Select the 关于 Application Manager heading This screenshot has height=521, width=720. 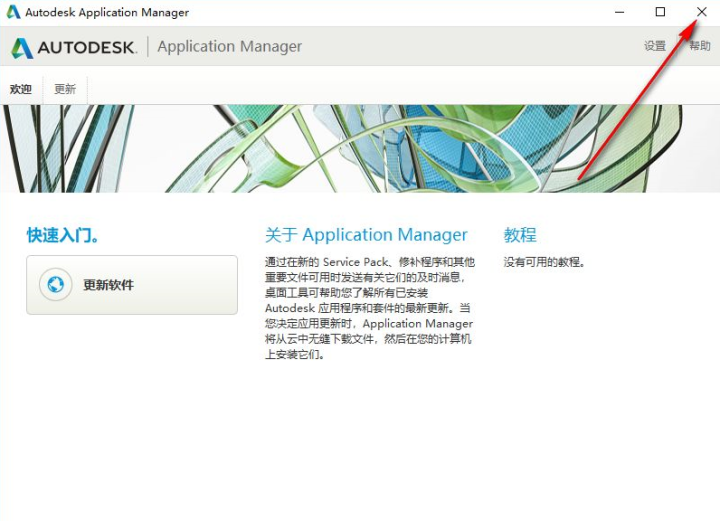tap(366, 235)
